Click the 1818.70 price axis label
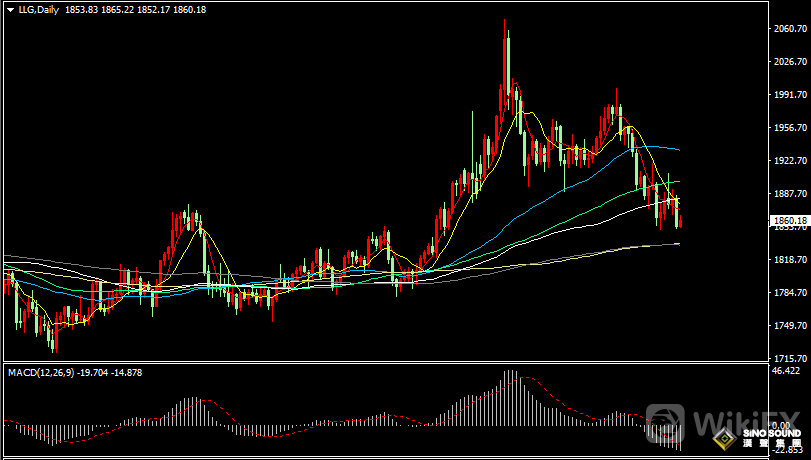Screen dimensions: 811x460 pyautogui.click(x=791, y=260)
